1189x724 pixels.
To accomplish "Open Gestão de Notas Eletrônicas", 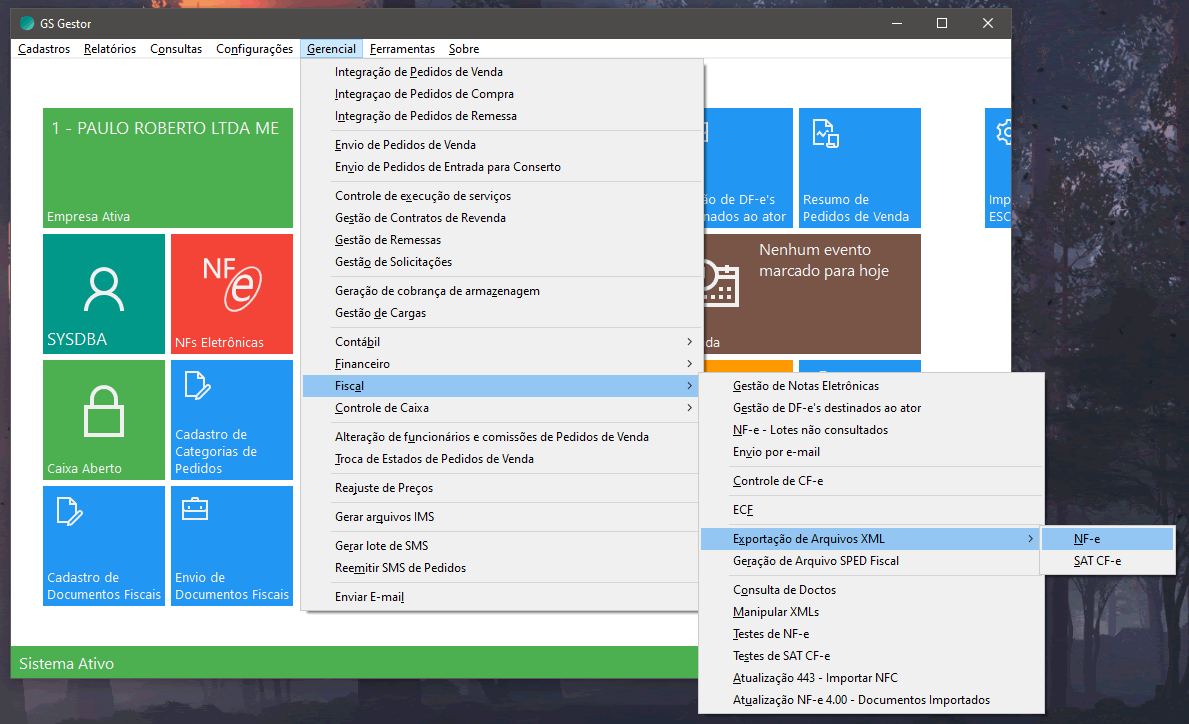I will pos(870,386).
